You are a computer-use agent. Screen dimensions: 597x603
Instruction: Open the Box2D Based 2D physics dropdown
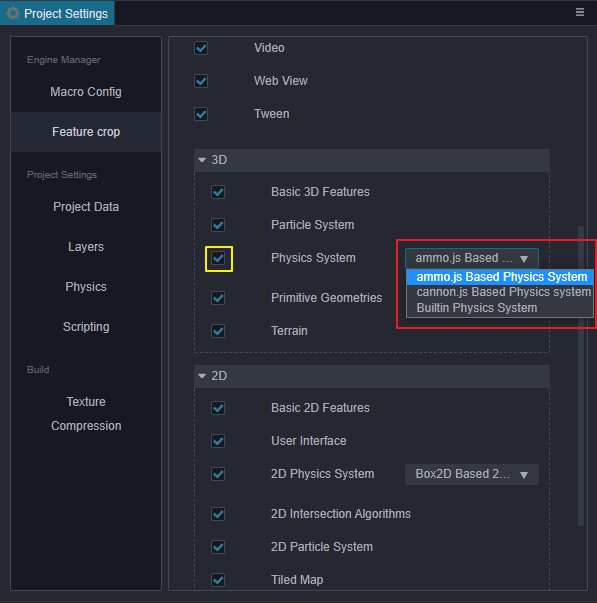[472, 474]
